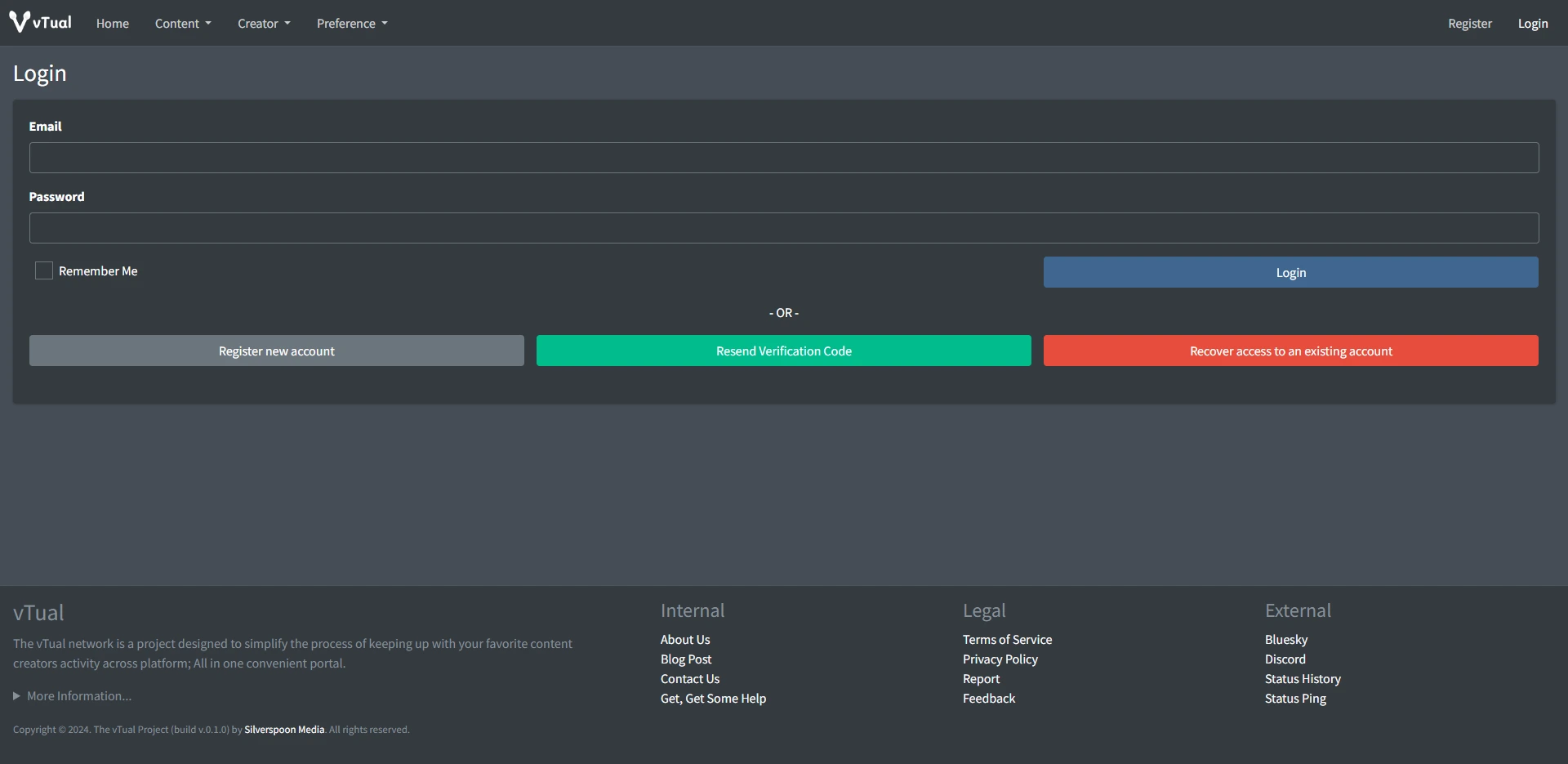Expand the More Information disclosure triangle
1568x764 pixels.
17,696
